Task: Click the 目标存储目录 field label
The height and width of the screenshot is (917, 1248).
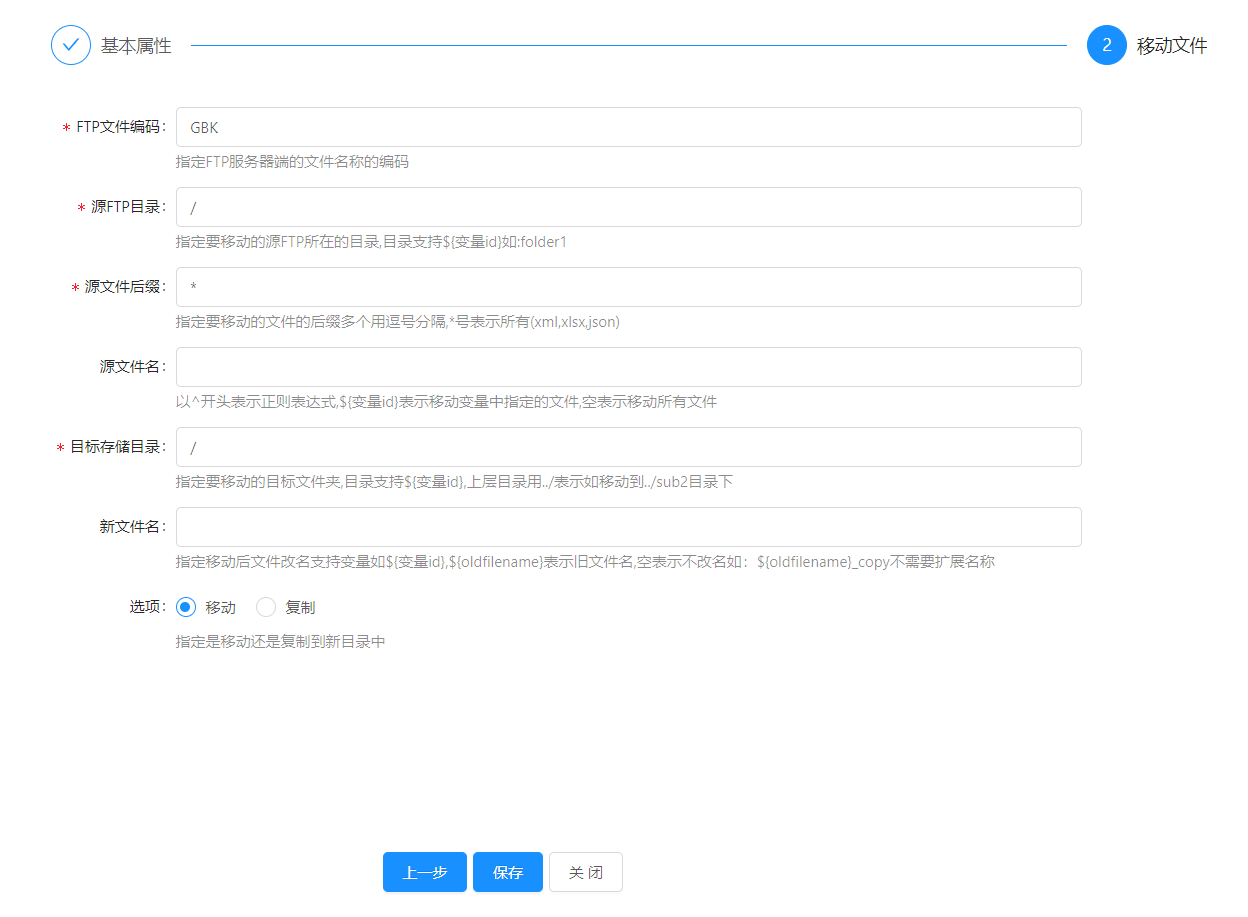Action: coord(115,447)
